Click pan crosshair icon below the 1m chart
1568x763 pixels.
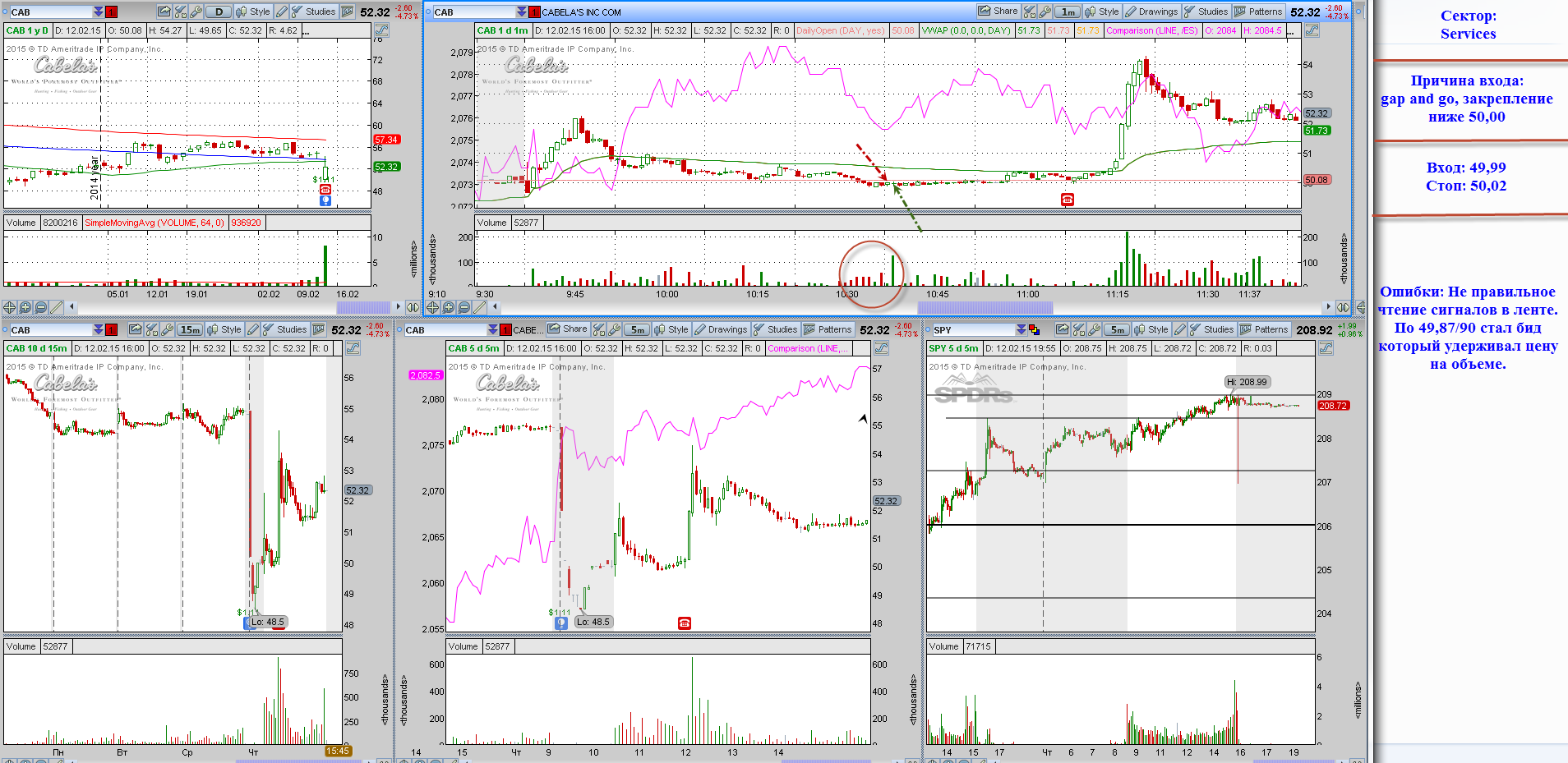tap(433, 307)
